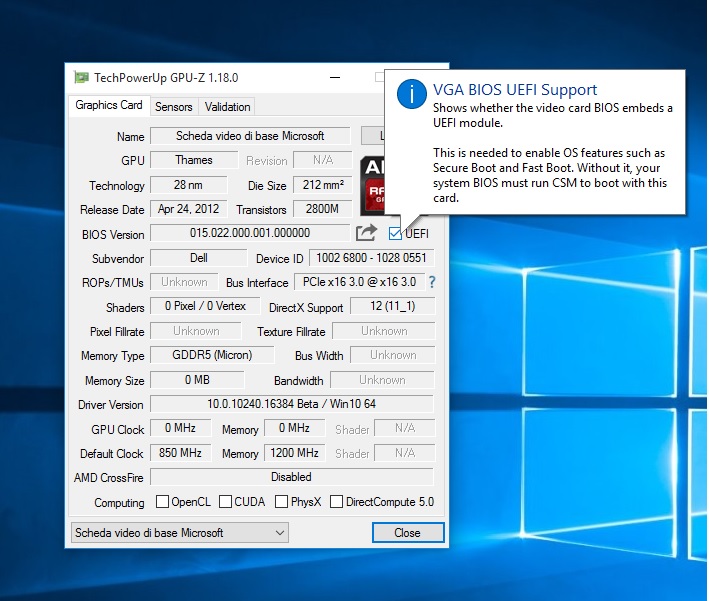This screenshot has height=601, width=709.
Task: Open the graphics card selection dropdown
Action: pos(180,533)
